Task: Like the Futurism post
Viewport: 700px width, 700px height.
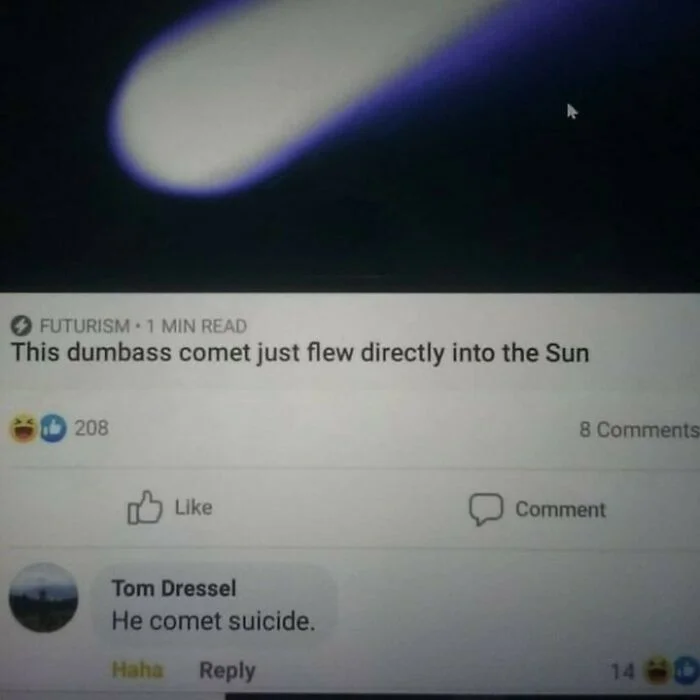Action: tap(170, 508)
